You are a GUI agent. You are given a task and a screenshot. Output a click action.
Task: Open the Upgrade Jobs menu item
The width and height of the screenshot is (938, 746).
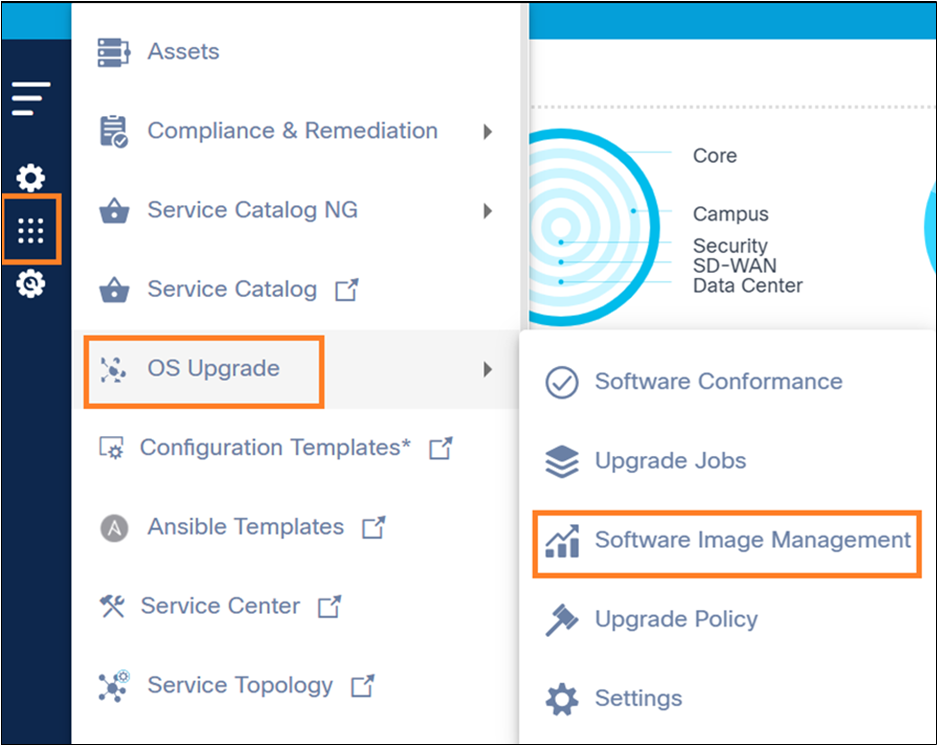[670, 461]
